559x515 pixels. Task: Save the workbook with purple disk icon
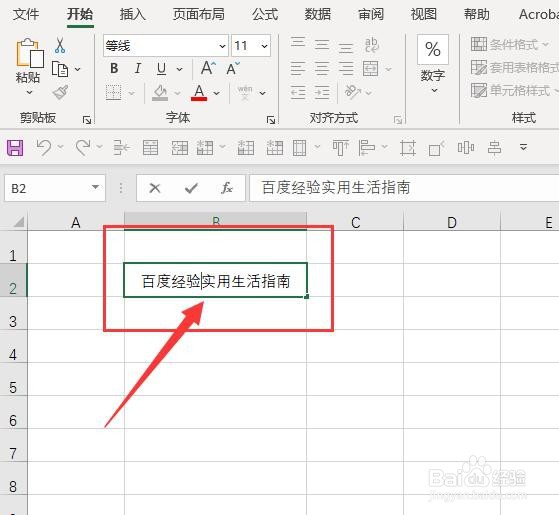(15, 148)
